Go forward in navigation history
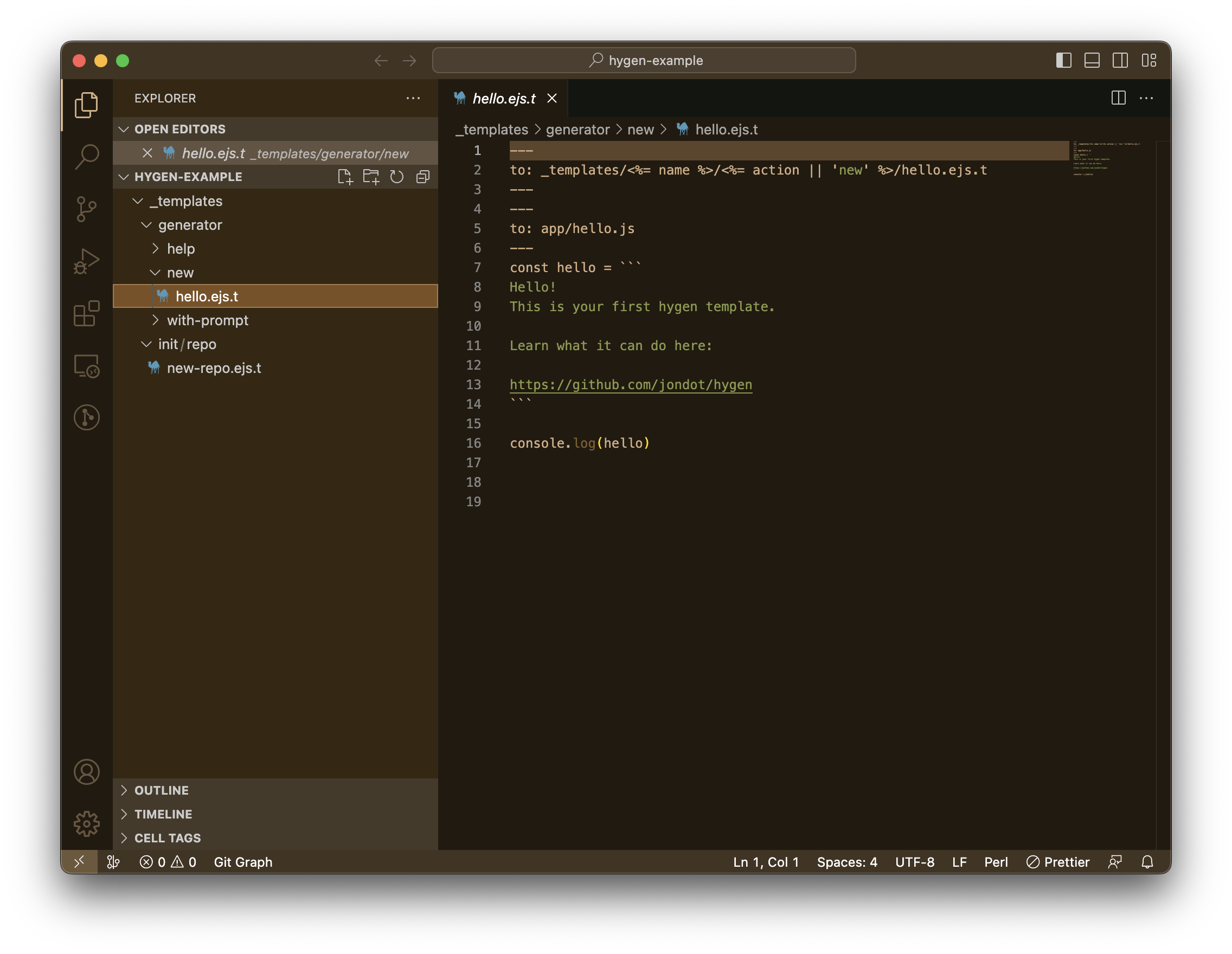This screenshot has width=1232, height=954. pos(409,60)
